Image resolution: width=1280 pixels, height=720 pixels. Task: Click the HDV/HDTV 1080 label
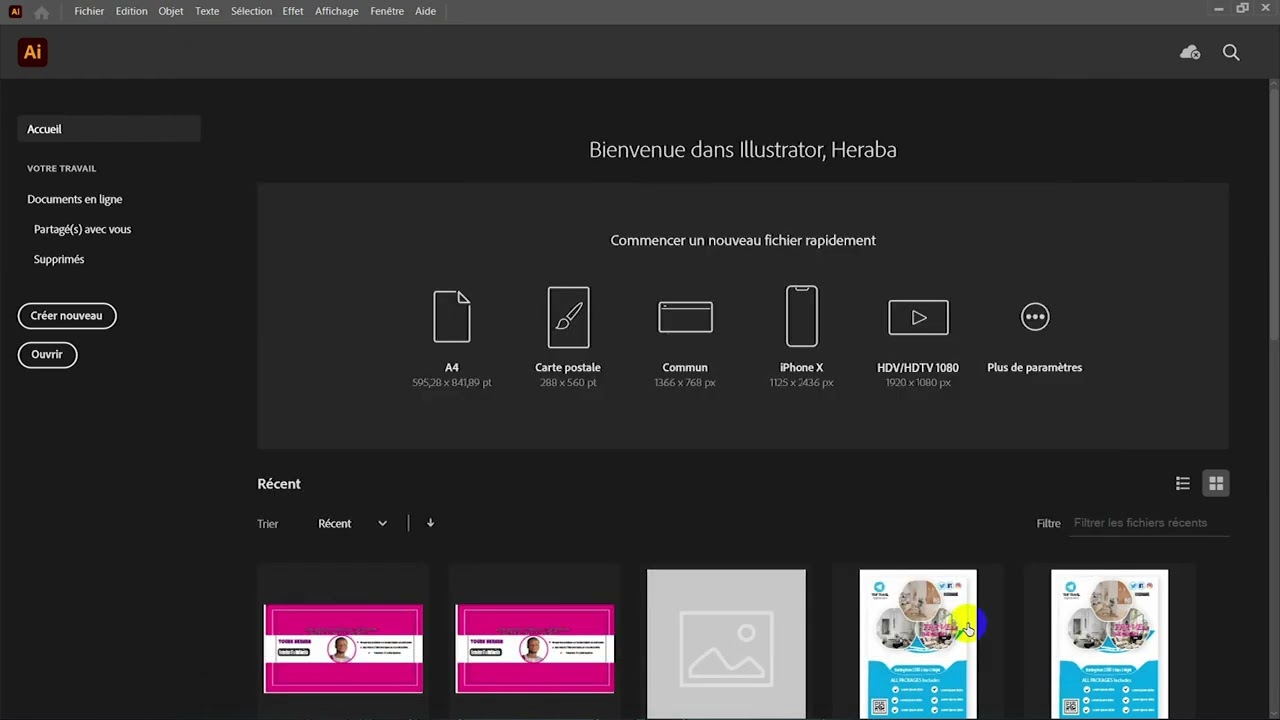(918, 368)
